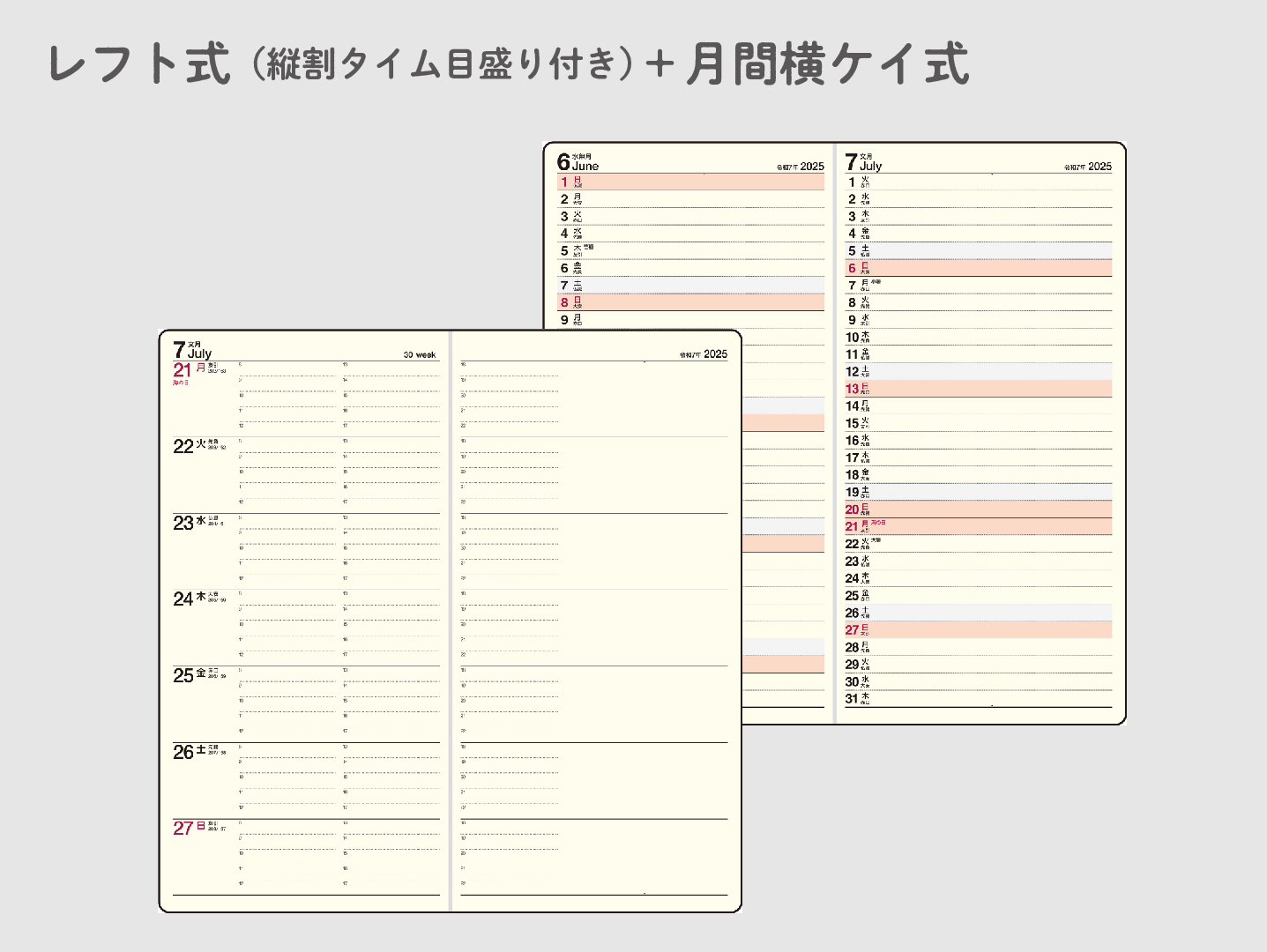Click June 3 row in monthly page
The image size is (1267, 952).
(690, 216)
